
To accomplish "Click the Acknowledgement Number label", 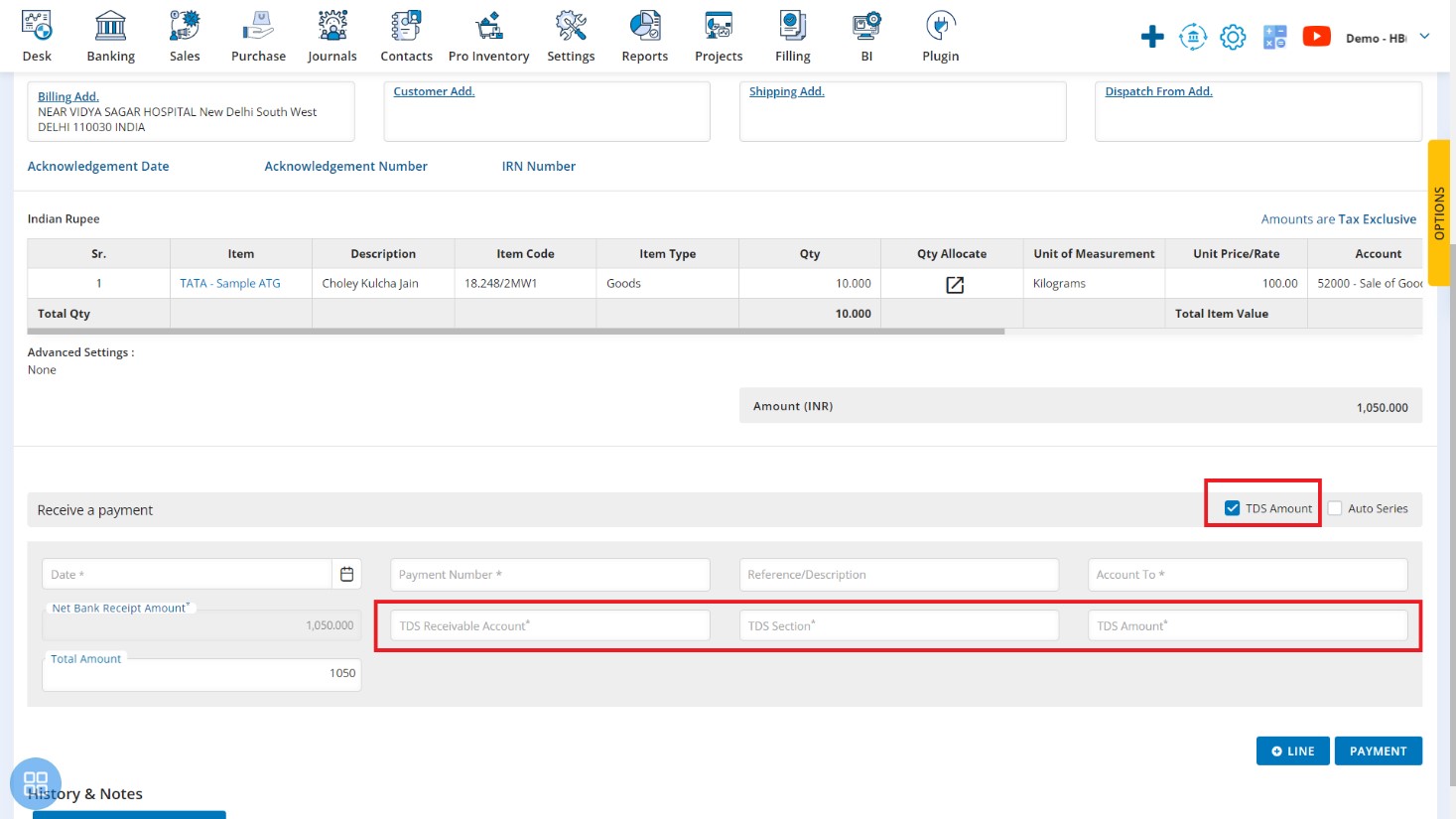I will (345, 167).
